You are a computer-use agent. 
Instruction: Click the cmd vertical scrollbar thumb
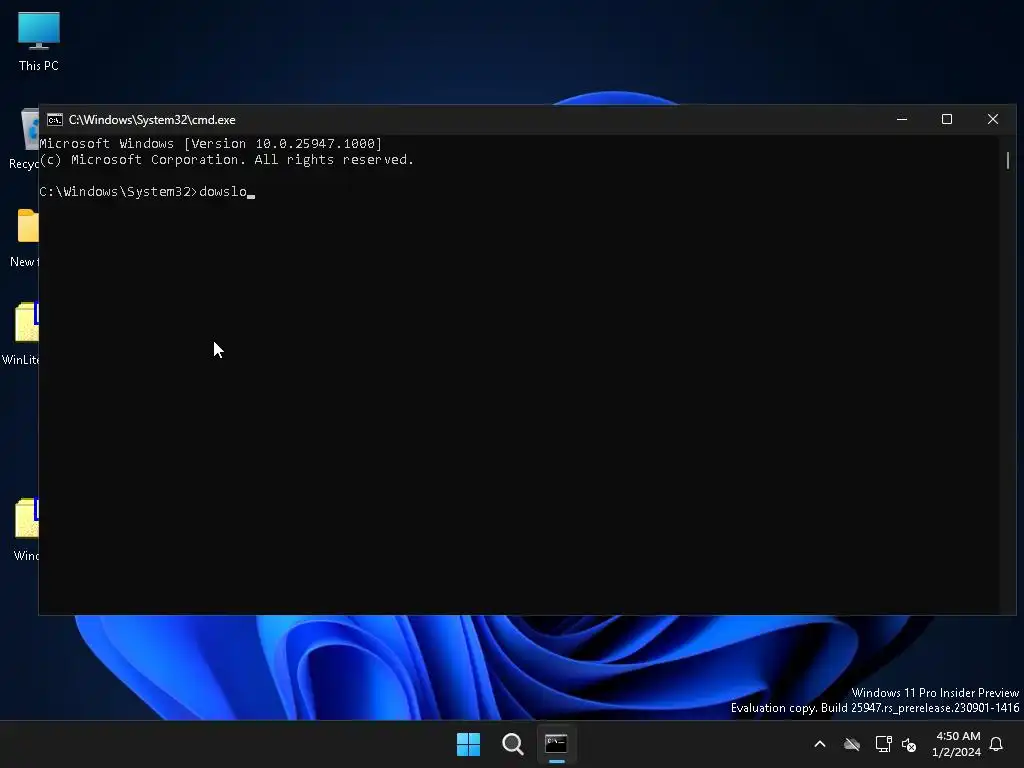click(1008, 160)
